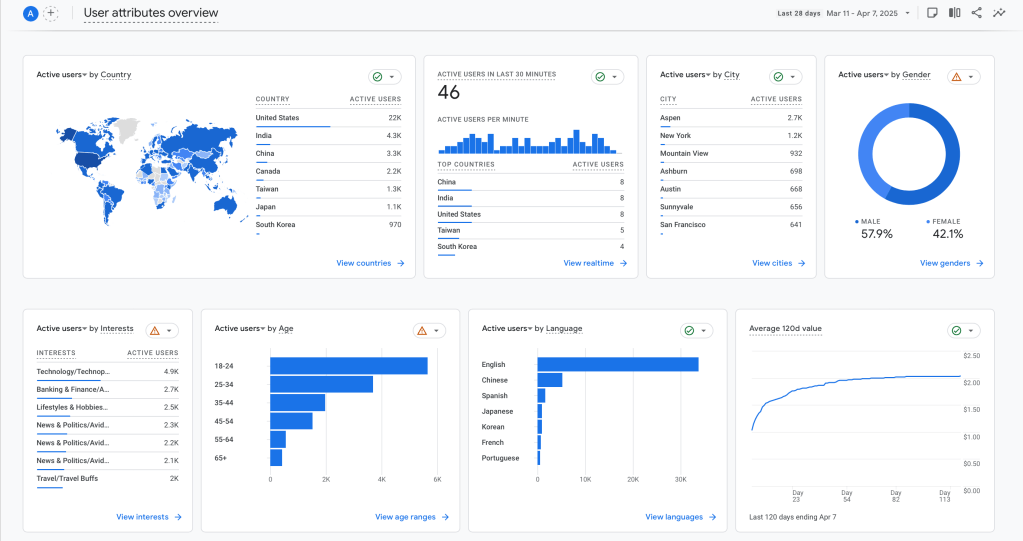This screenshot has width=1023, height=541.
Task: Click warning status icon on Age card
Action: coord(421,331)
